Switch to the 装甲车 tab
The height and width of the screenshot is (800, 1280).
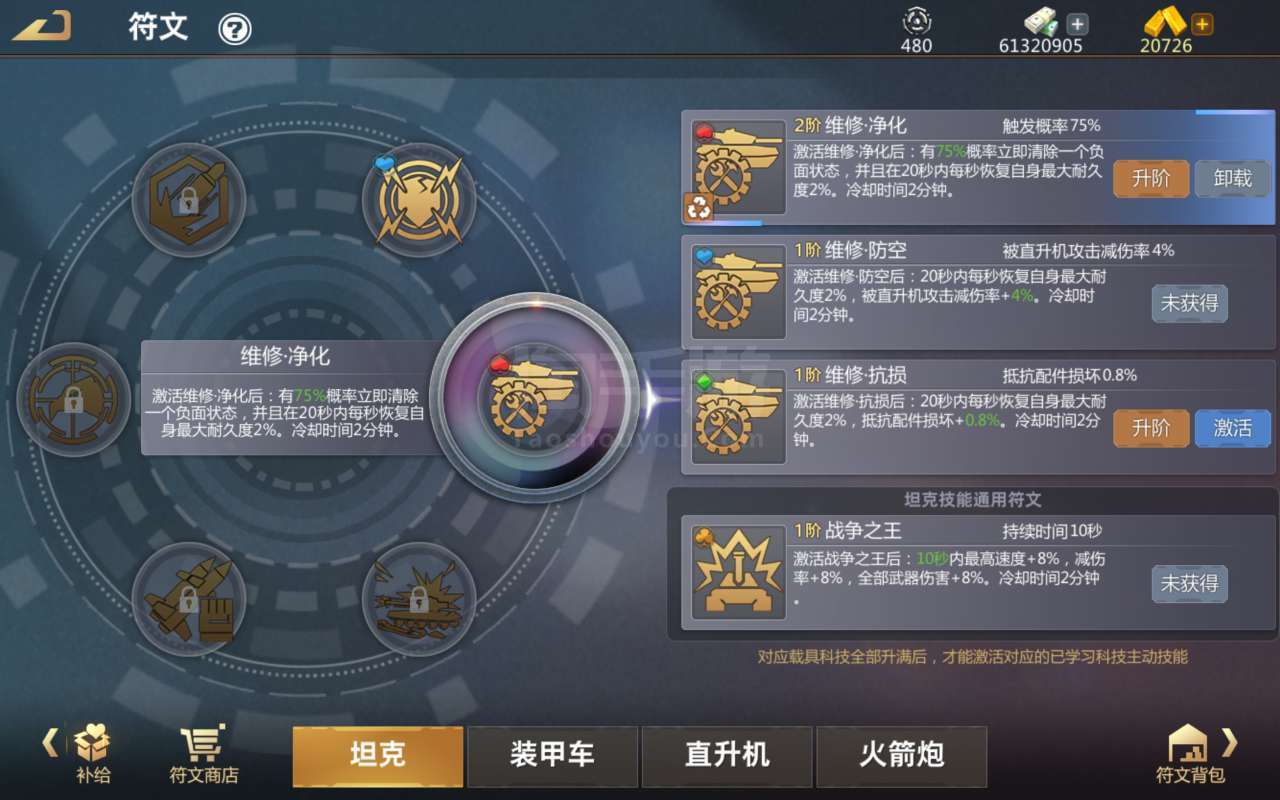[552, 756]
